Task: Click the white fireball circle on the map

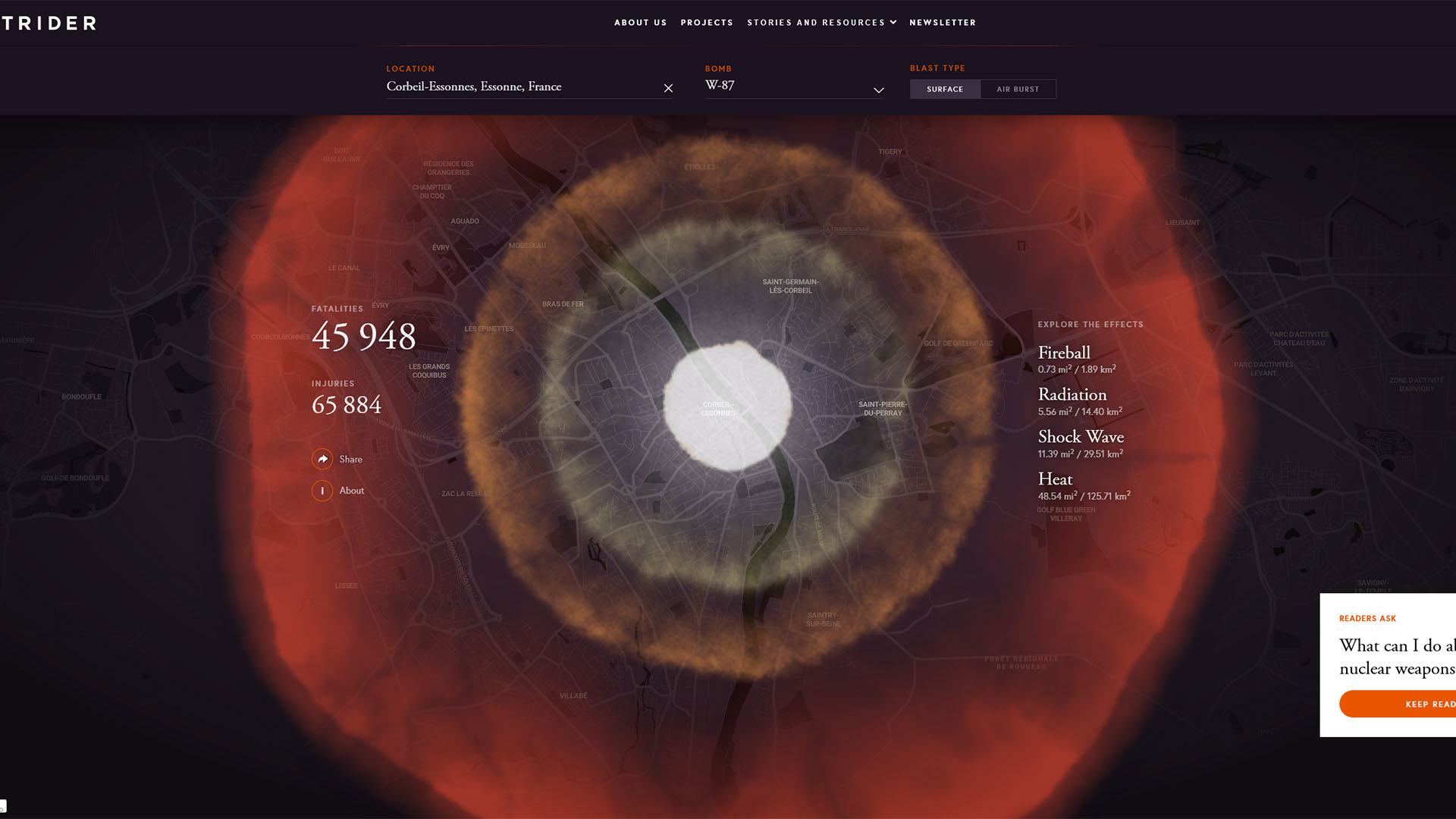Action: point(727,406)
